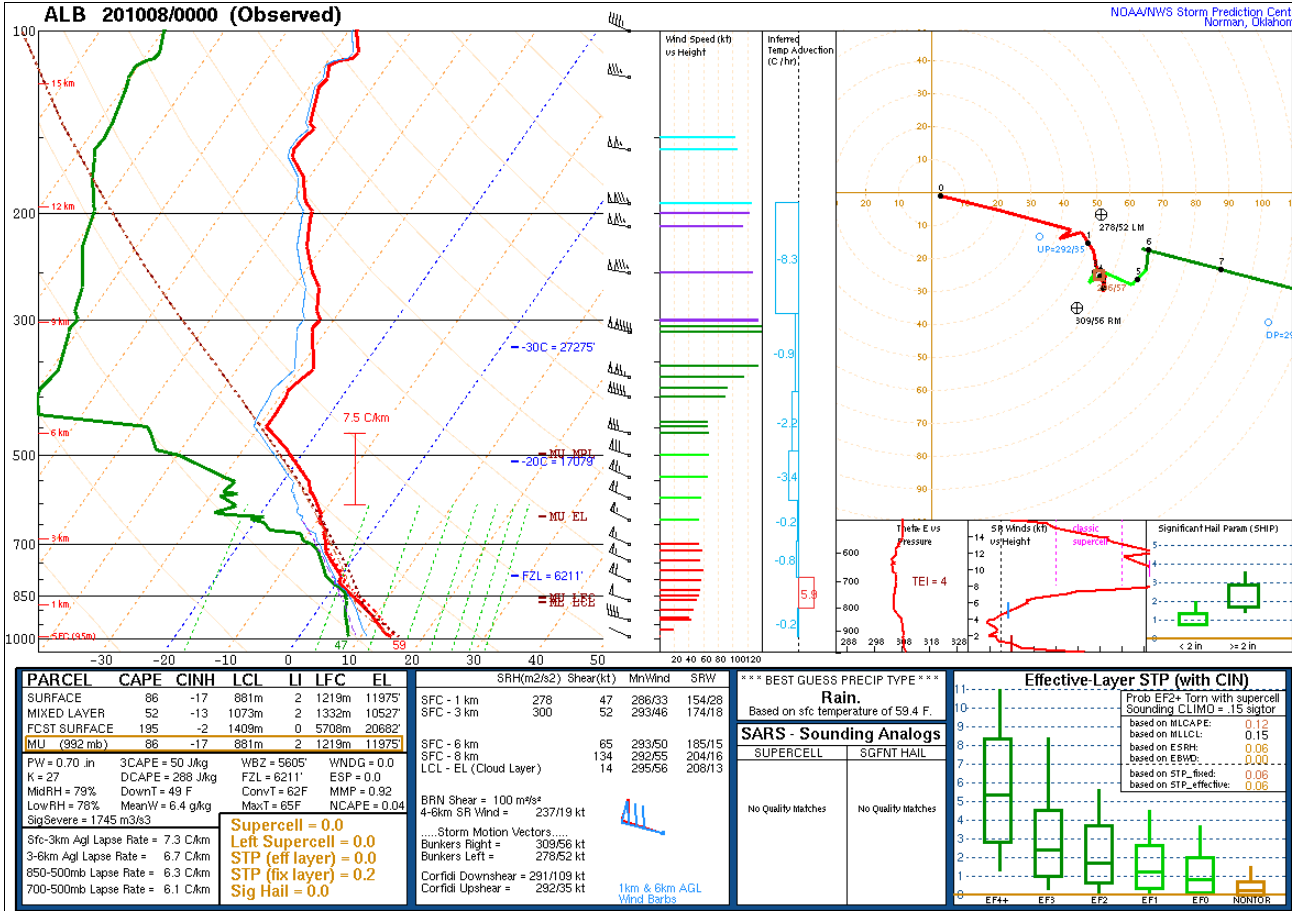Viewport: 1292px width, 911px height.
Task: Click the 7.5 C/km lapse rate label on the Skew-T
Action: pyautogui.click(x=366, y=418)
